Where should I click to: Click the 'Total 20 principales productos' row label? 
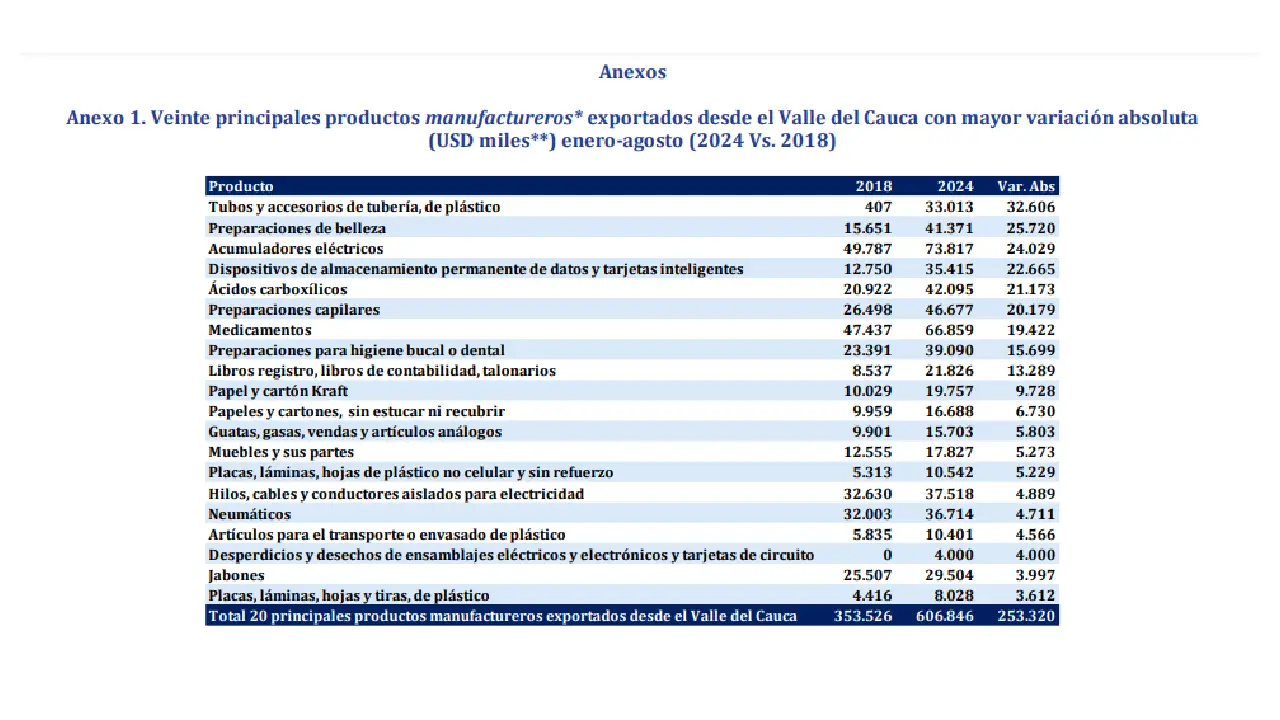503,616
